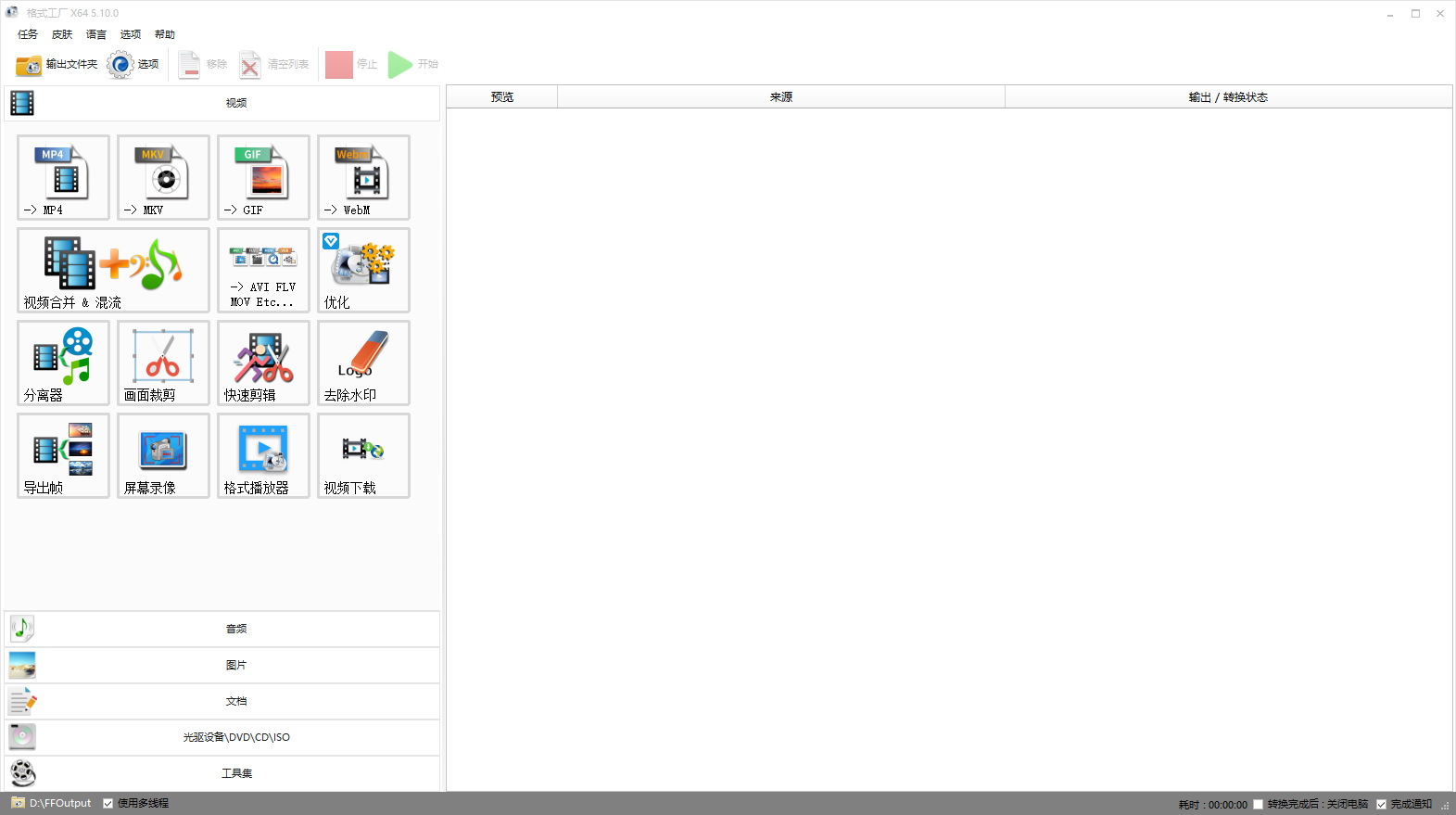Select the MP4 conversion icon

click(63, 177)
